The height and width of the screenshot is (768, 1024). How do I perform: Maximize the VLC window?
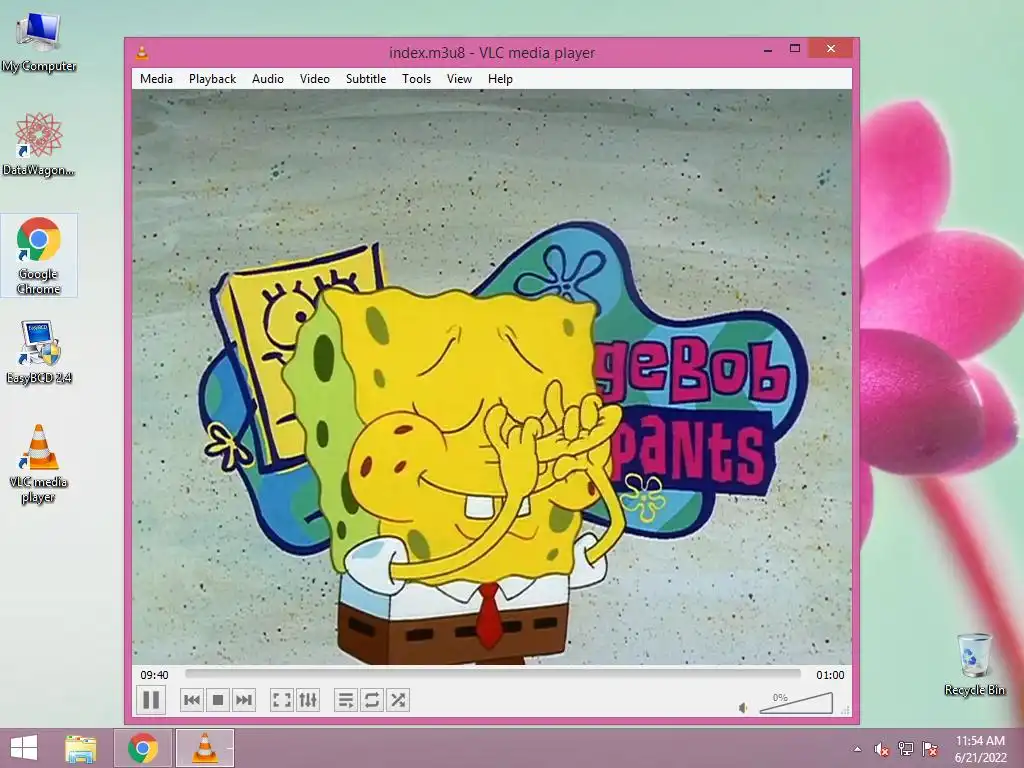tap(795, 49)
